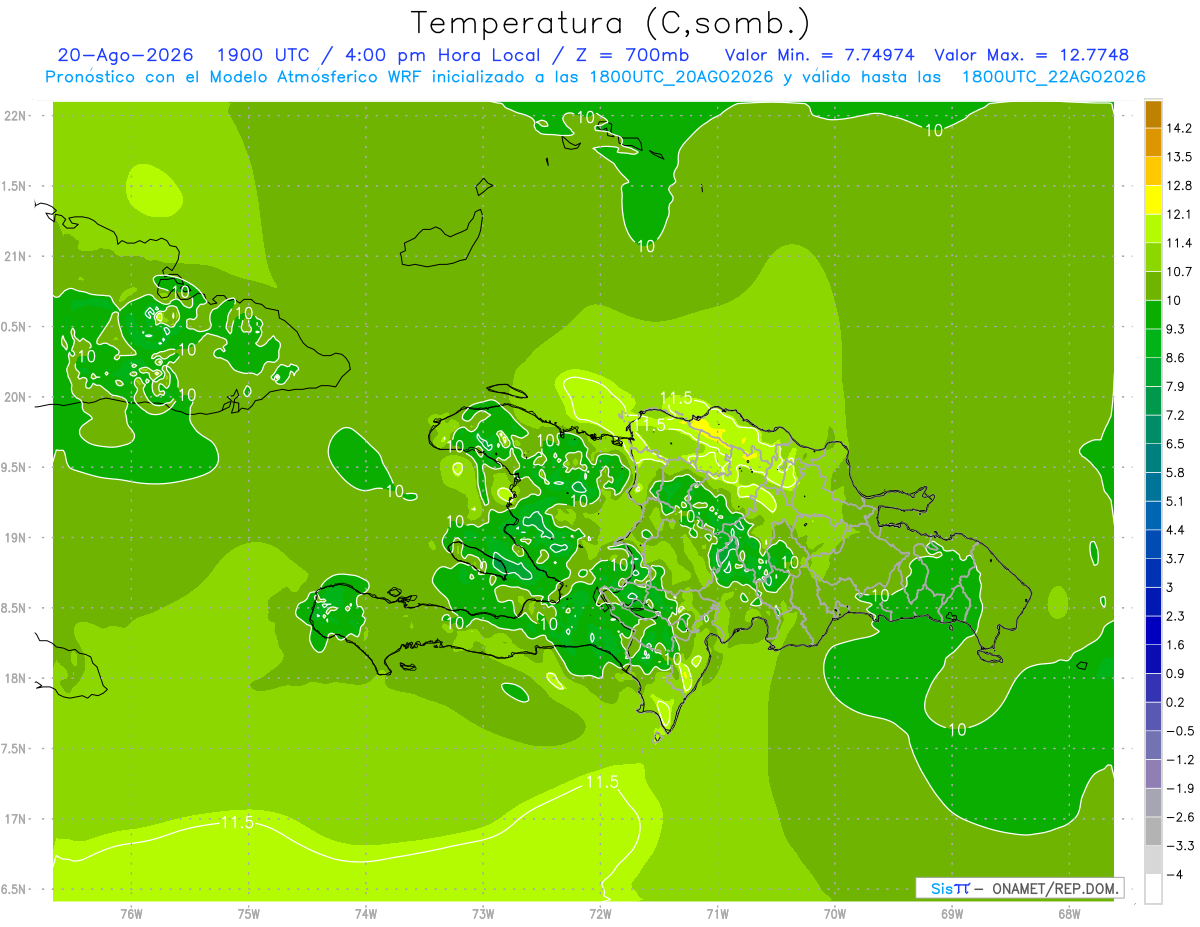Screen dimensions: 1200x927
Task: Click the "-3.3" legend value
Action: pos(1180,846)
